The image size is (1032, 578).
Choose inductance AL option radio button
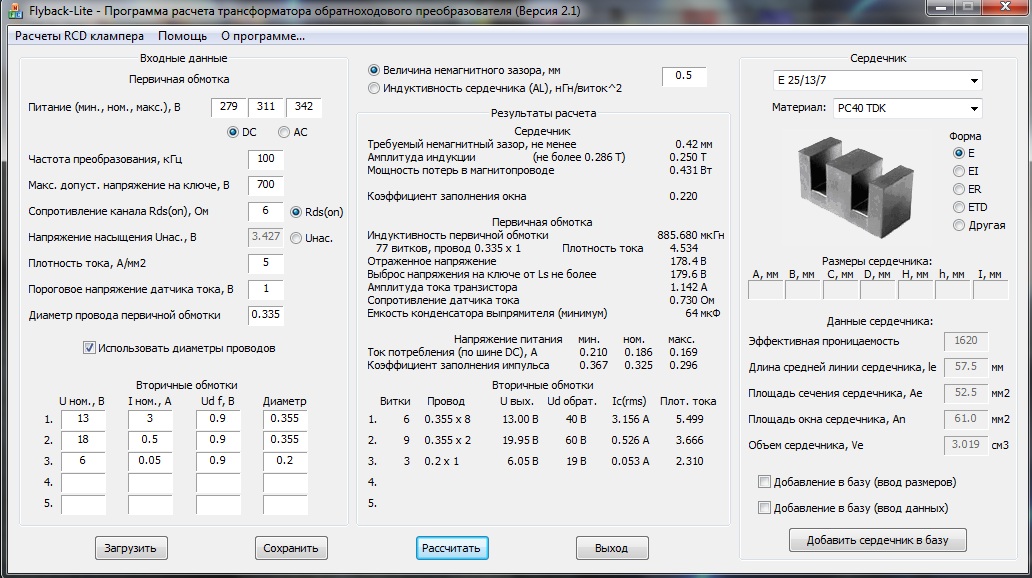click(374, 88)
